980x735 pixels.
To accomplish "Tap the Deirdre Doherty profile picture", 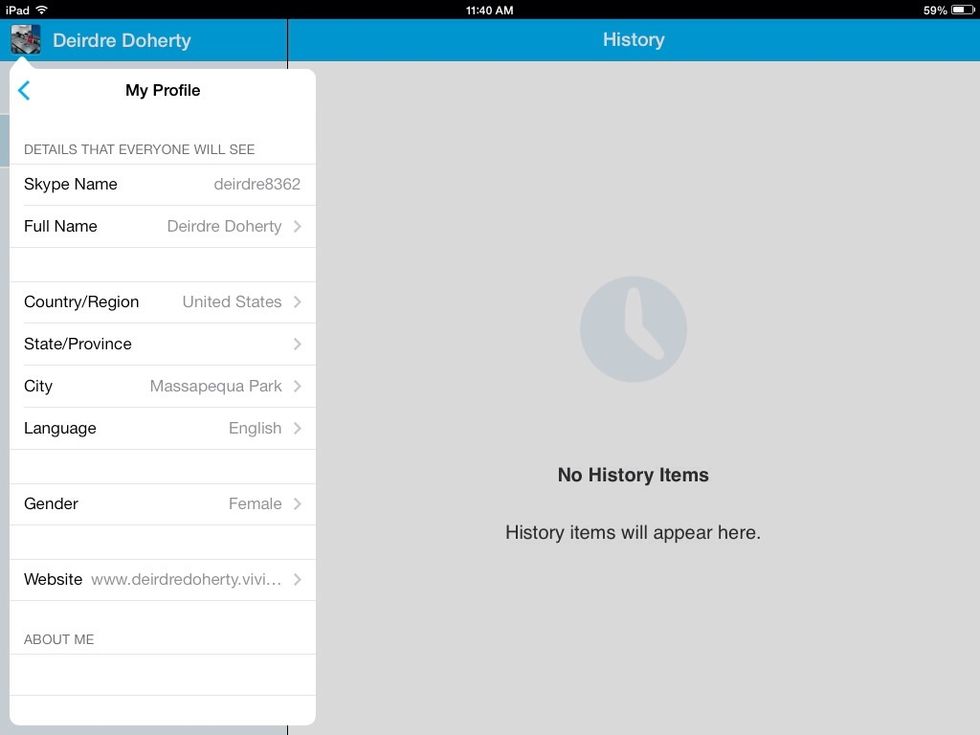I will pyautogui.click(x=25, y=40).
